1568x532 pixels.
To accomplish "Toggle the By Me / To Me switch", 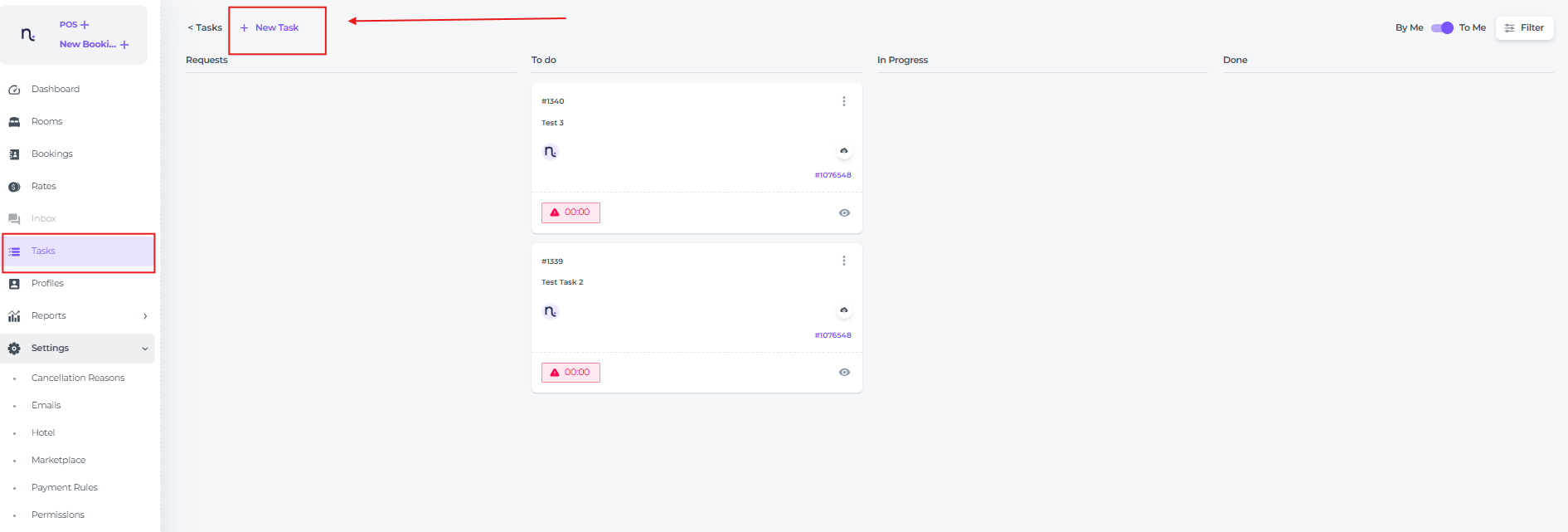I will [x=1442, y=28].
